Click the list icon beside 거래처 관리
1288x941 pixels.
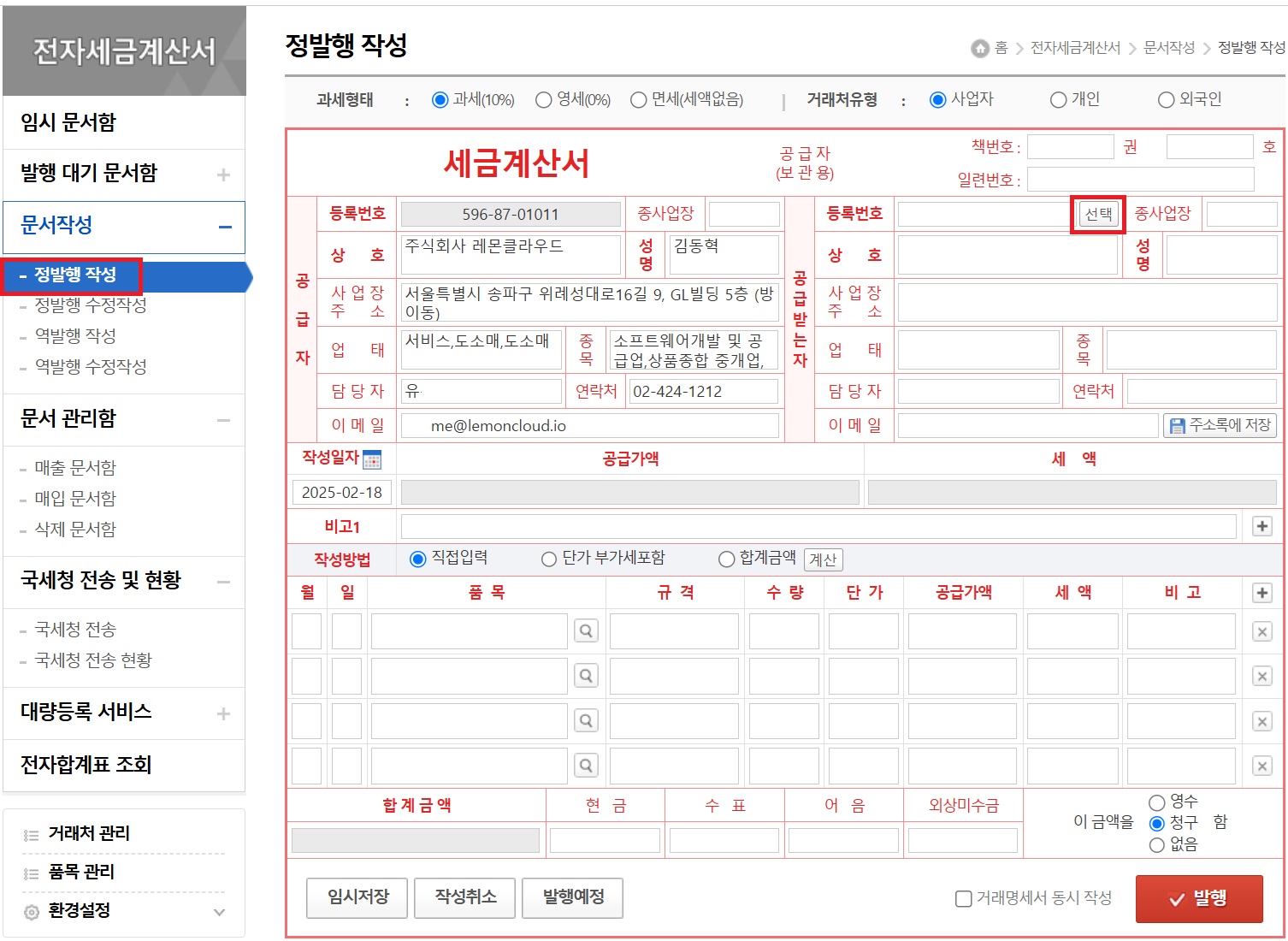pyautogui.click(x=32, y=835)
